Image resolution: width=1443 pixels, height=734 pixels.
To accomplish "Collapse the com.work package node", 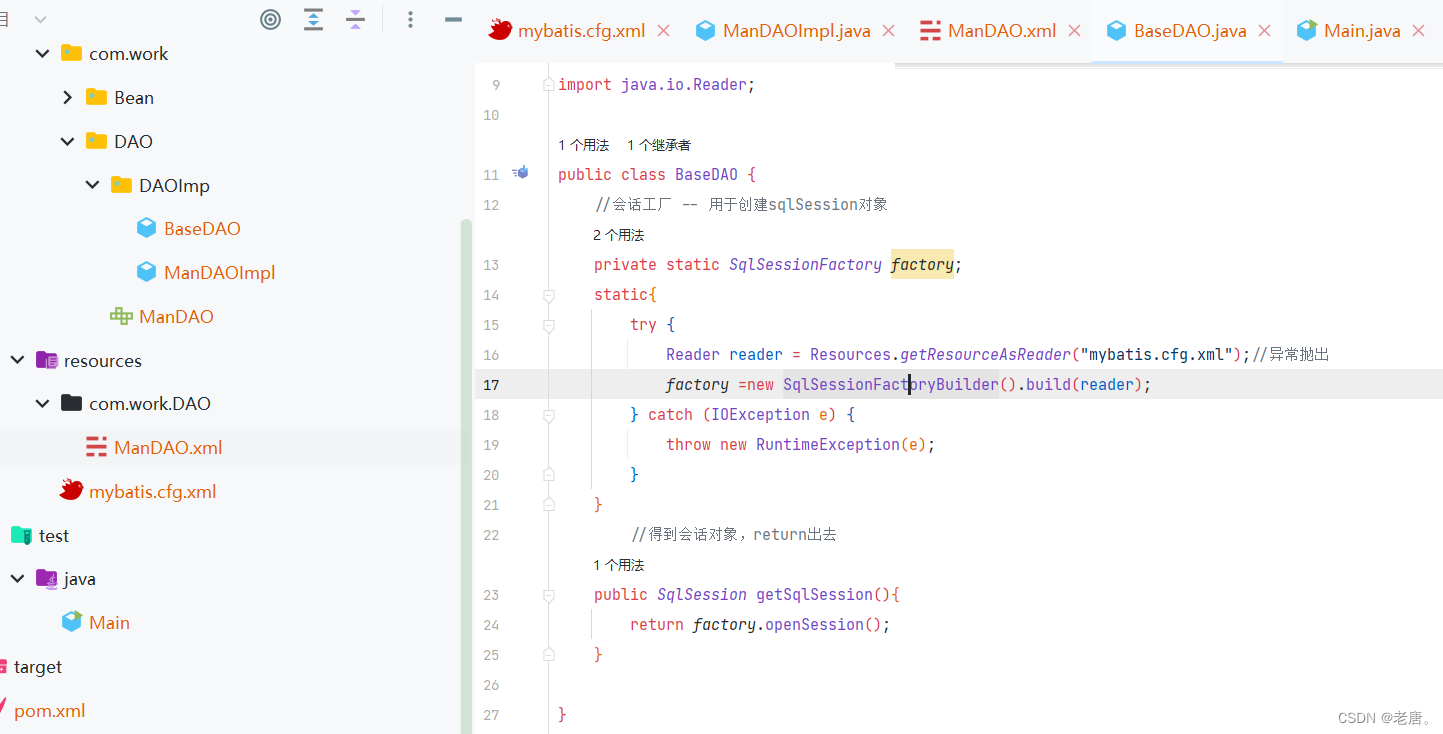I will tap(42, 54).
